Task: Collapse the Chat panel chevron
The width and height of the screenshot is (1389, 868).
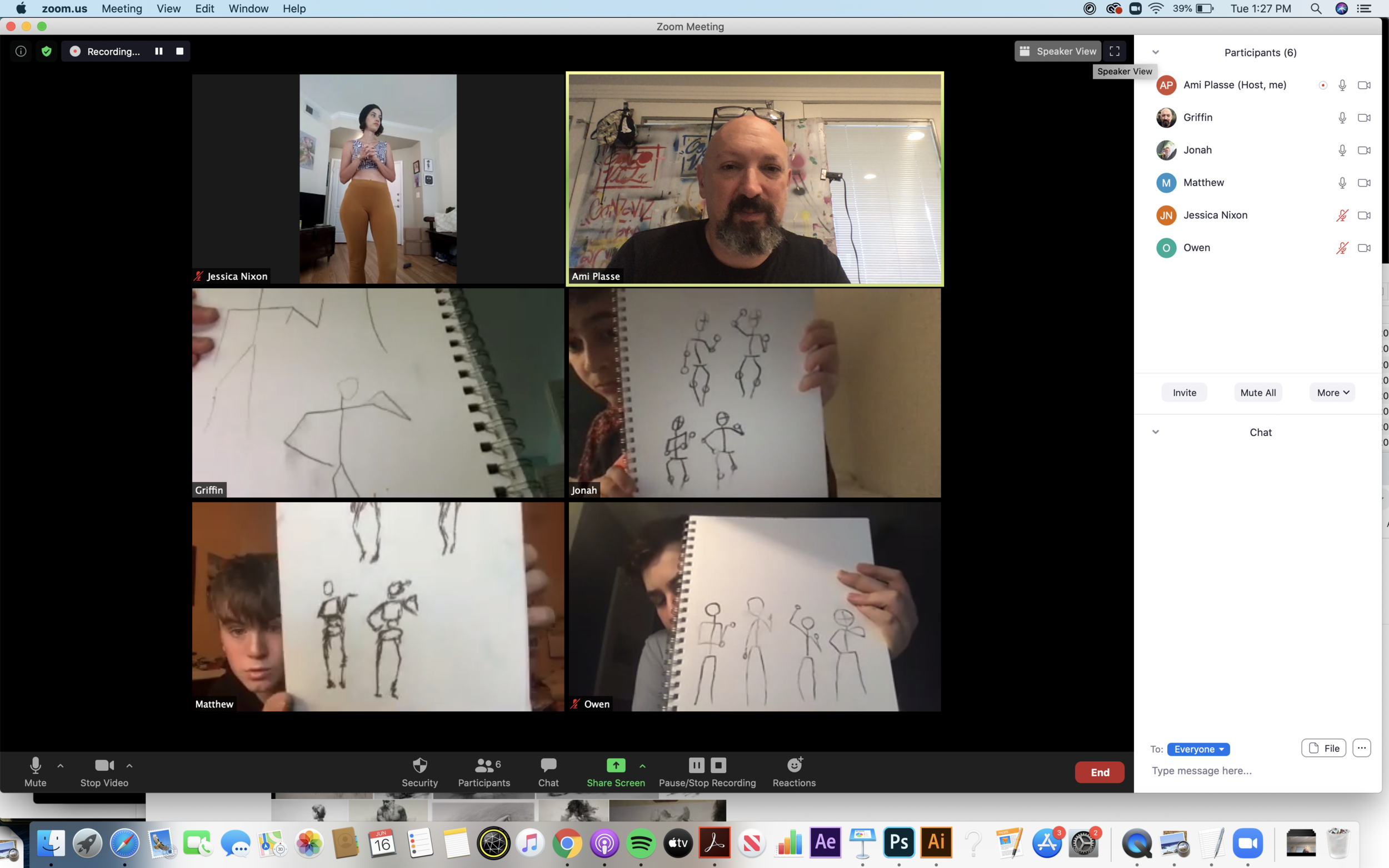Action: click(1156, 432)
